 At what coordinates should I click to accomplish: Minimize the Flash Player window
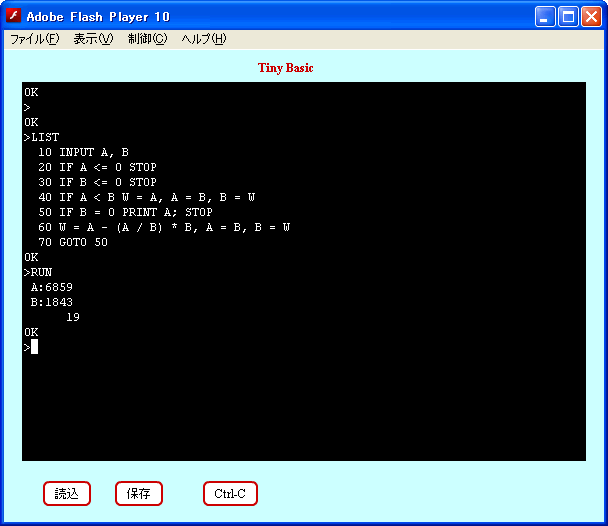tap(545, 17)
